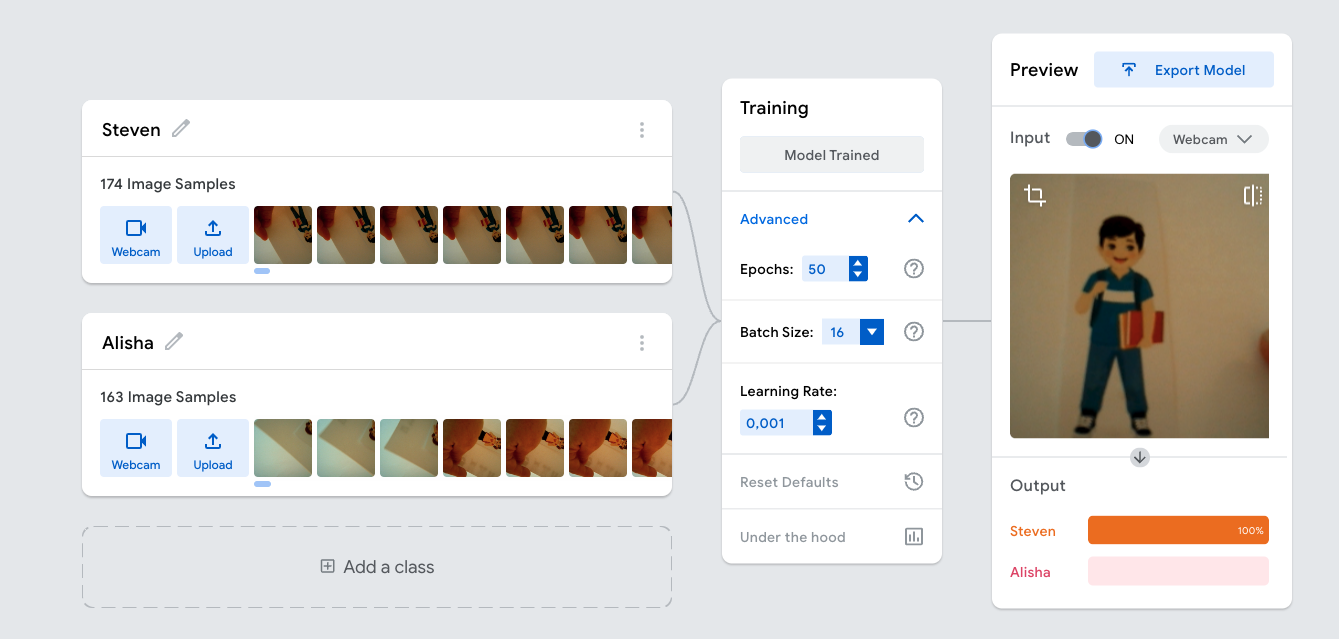Viewport: 1339px width, 639px height.
Task: Collapse the Advanced training section
Action: (915, 219)
